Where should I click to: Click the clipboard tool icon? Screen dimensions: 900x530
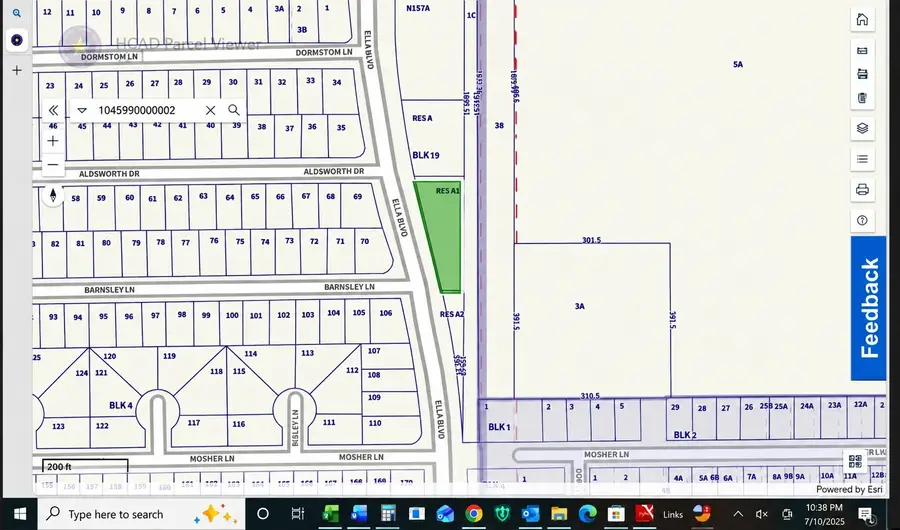pos(862,98)
